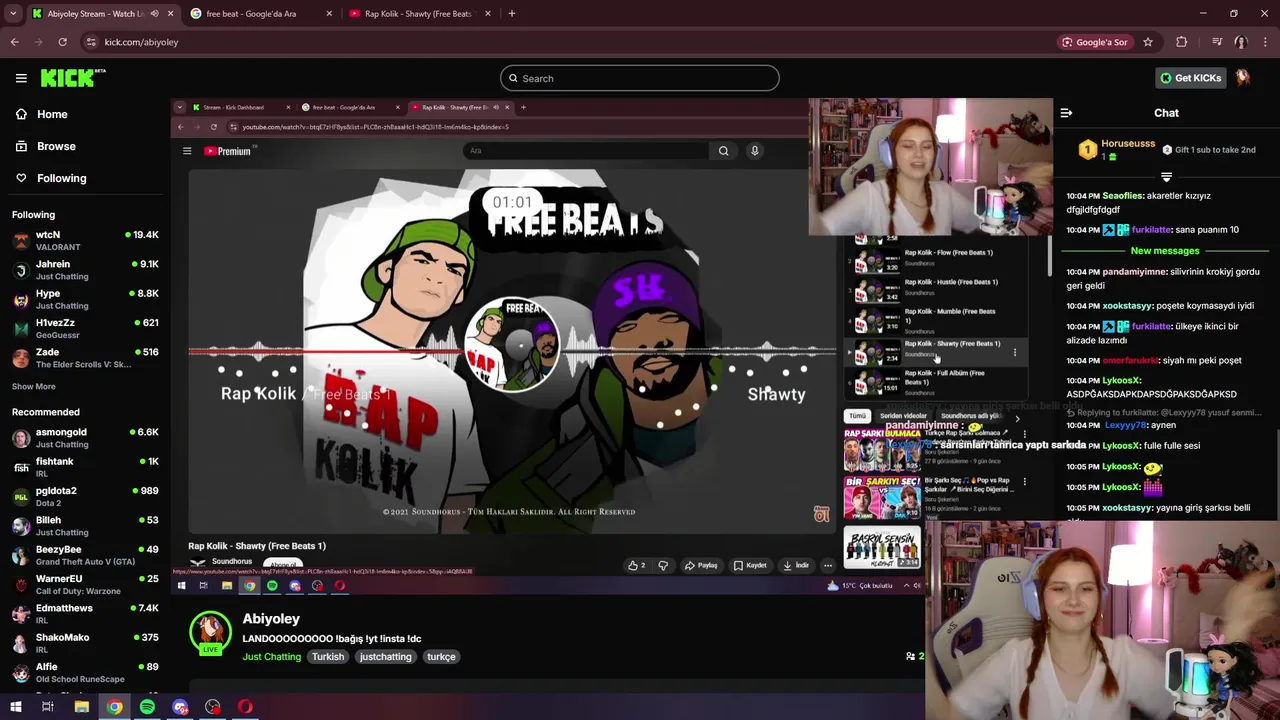This screenshot has width=1280, height=720.
Task: Click Gift 1 sub to take 2nd
Action: [x=1209, y=150]
